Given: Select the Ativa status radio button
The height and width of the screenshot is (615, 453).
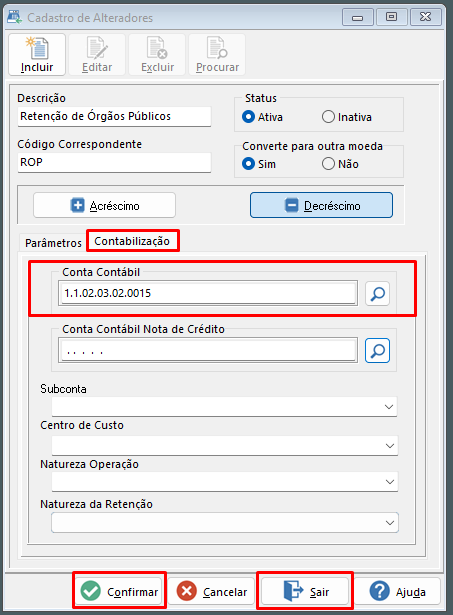Looking at the screenshot, I should 248,117.
